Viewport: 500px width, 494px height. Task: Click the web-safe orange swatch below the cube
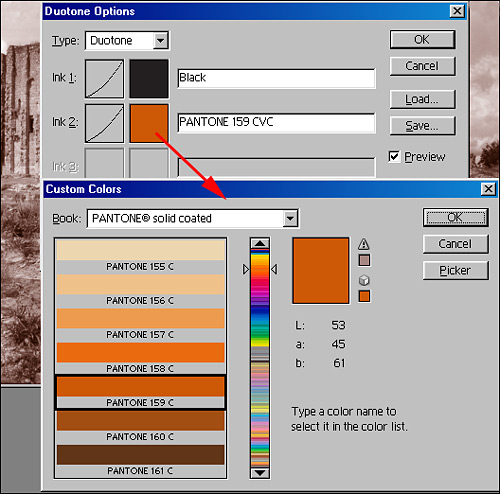click(x=364, y=296)
